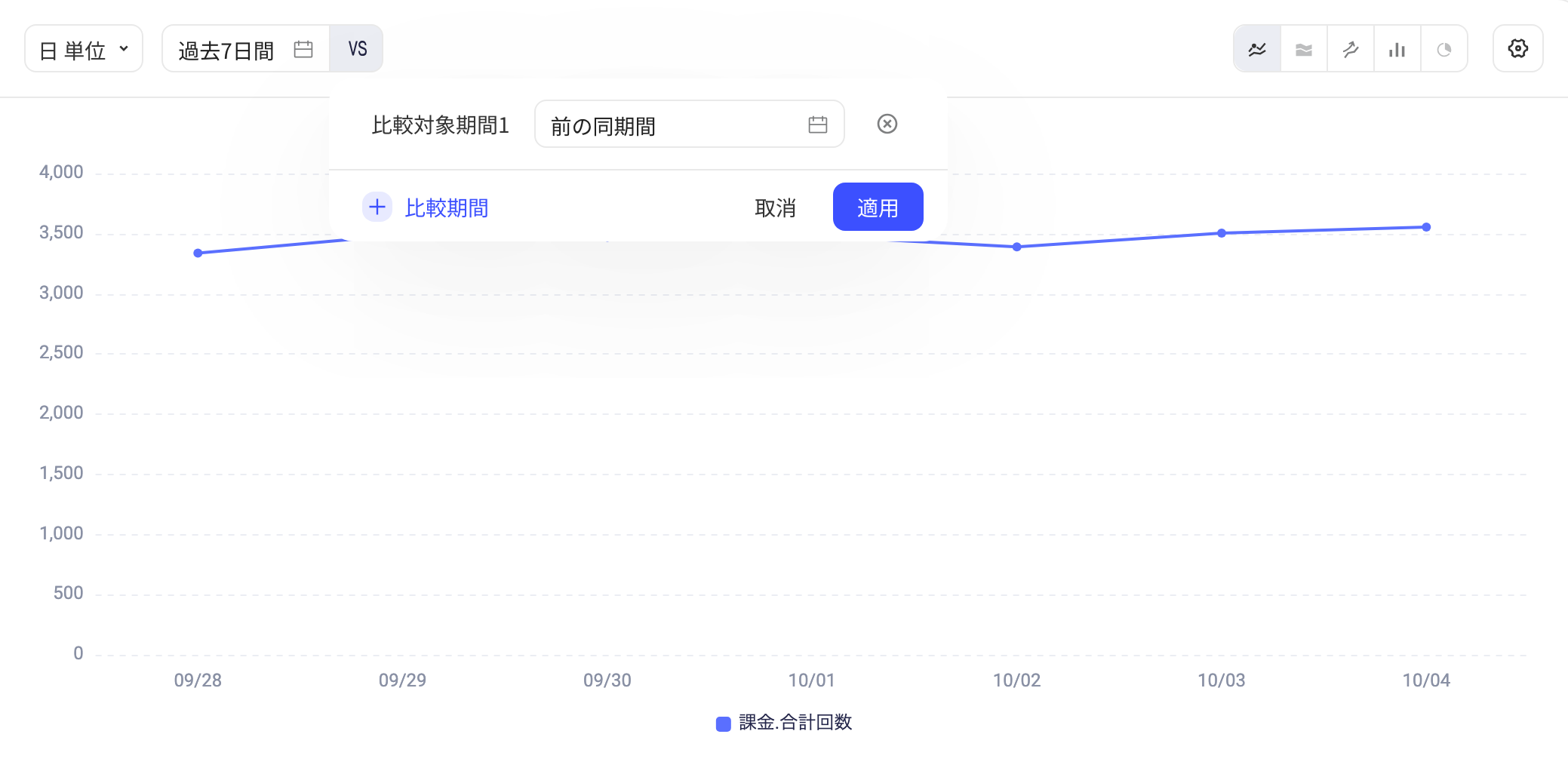Select the 09/28 data point on the line
The width and height of the screenshot is (1568, 771).
click(198, 253)
